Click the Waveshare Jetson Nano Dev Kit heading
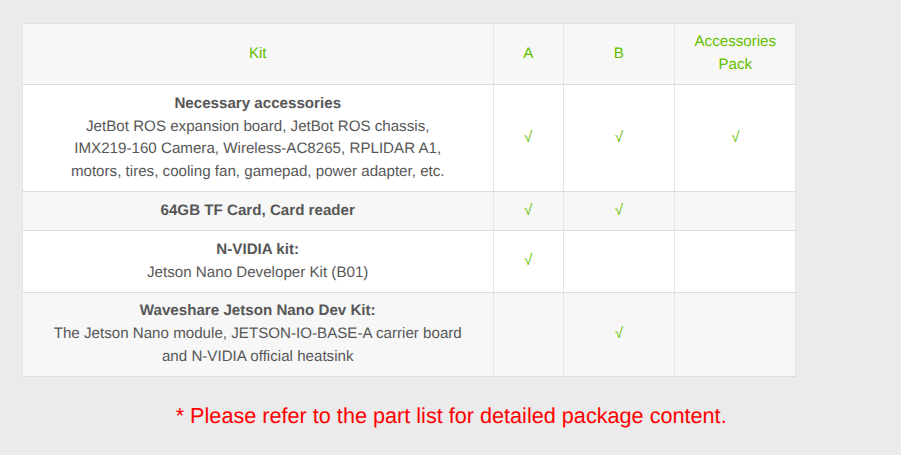901x455 pixels. pos(257,310)
